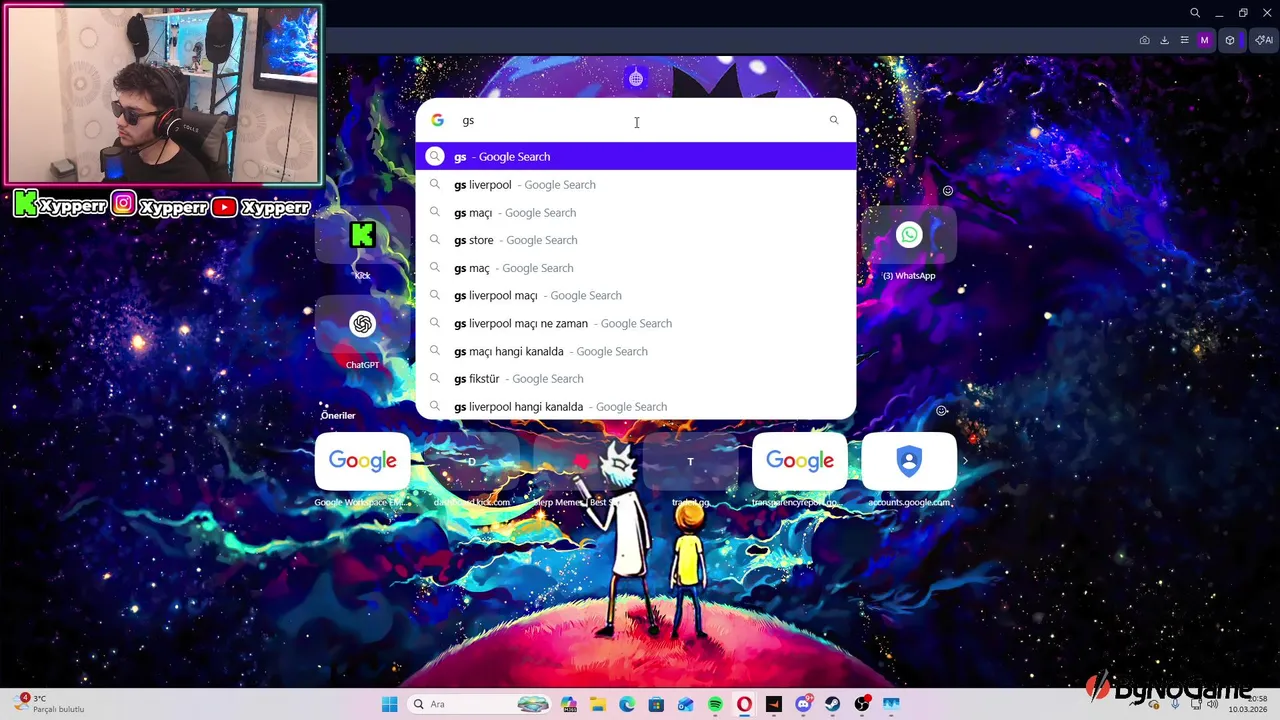Image resolution: width=1280 pixels, height=720 pixels.
Task: Click the small smiley icon near WhatsApp tile
Action: pos(947,191)
